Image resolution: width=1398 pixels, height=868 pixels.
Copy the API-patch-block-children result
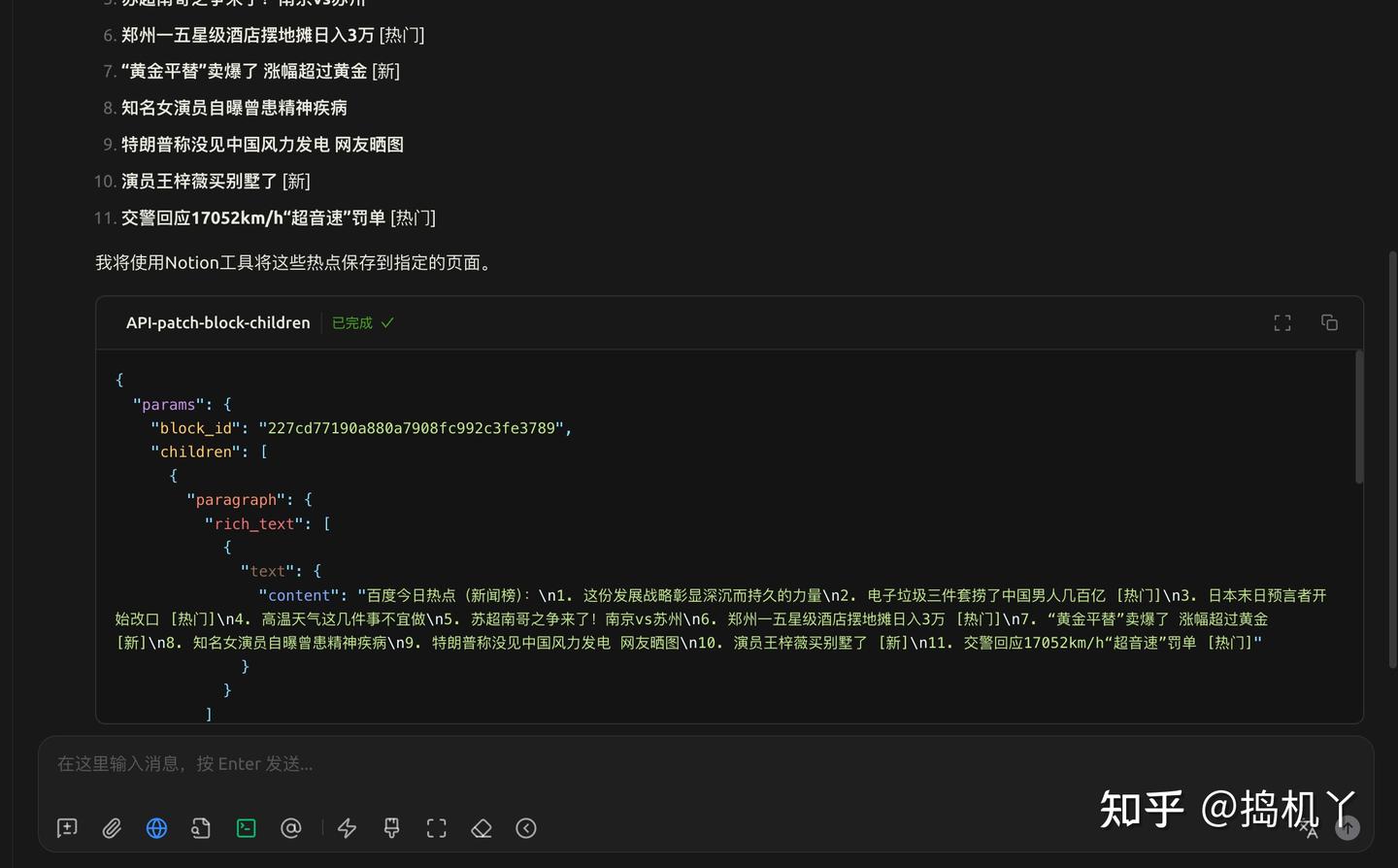click(x=1330, y=322)
